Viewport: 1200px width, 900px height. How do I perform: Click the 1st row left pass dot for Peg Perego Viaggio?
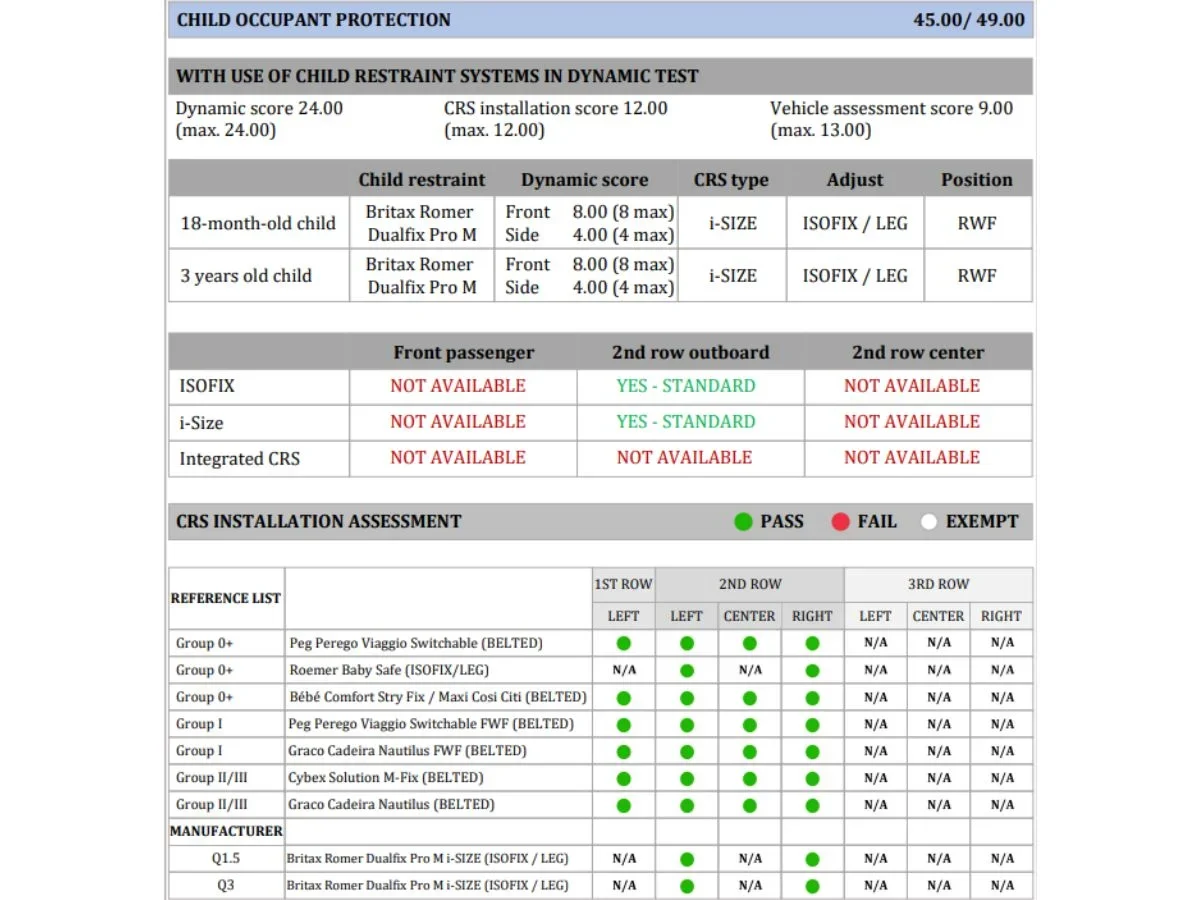(x=623, y=643)
